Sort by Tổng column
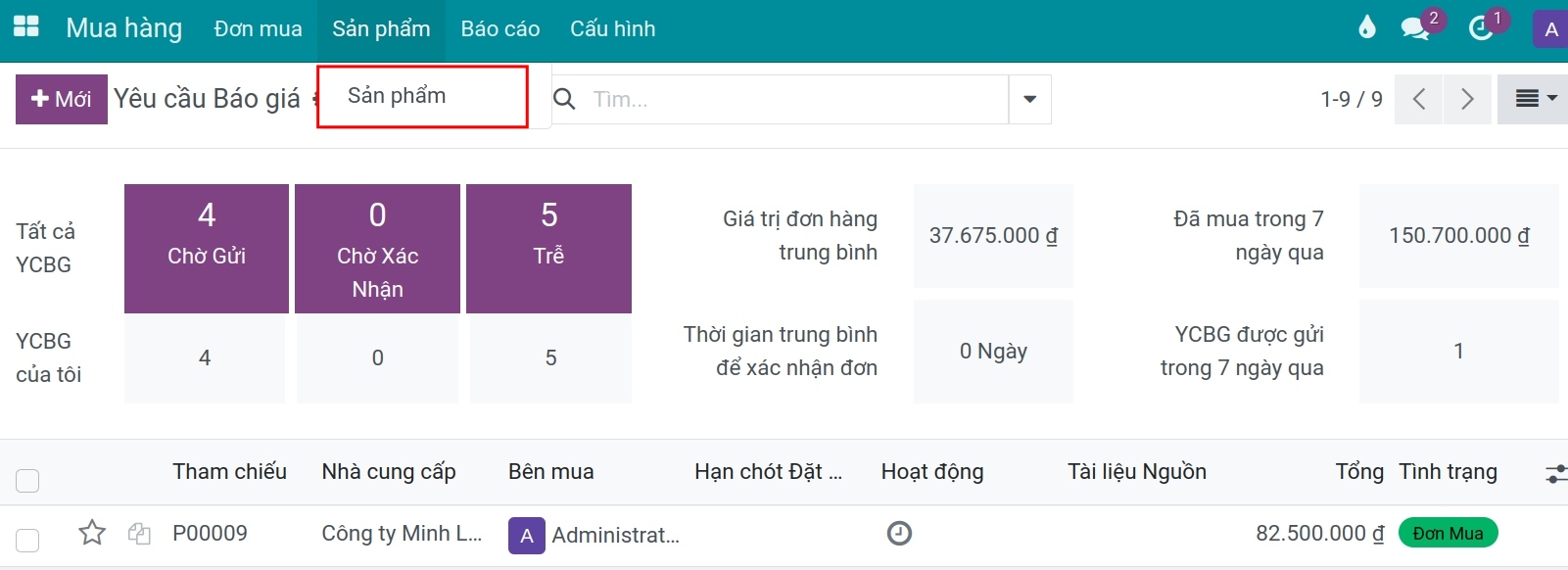The width and height of the screenshot is (1568, 570). tap(1359, 472)
